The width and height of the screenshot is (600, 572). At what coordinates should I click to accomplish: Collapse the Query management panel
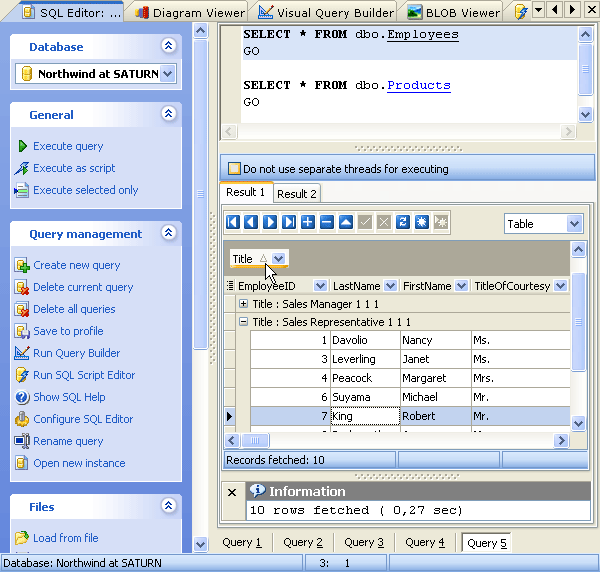[x=169, y=233]
